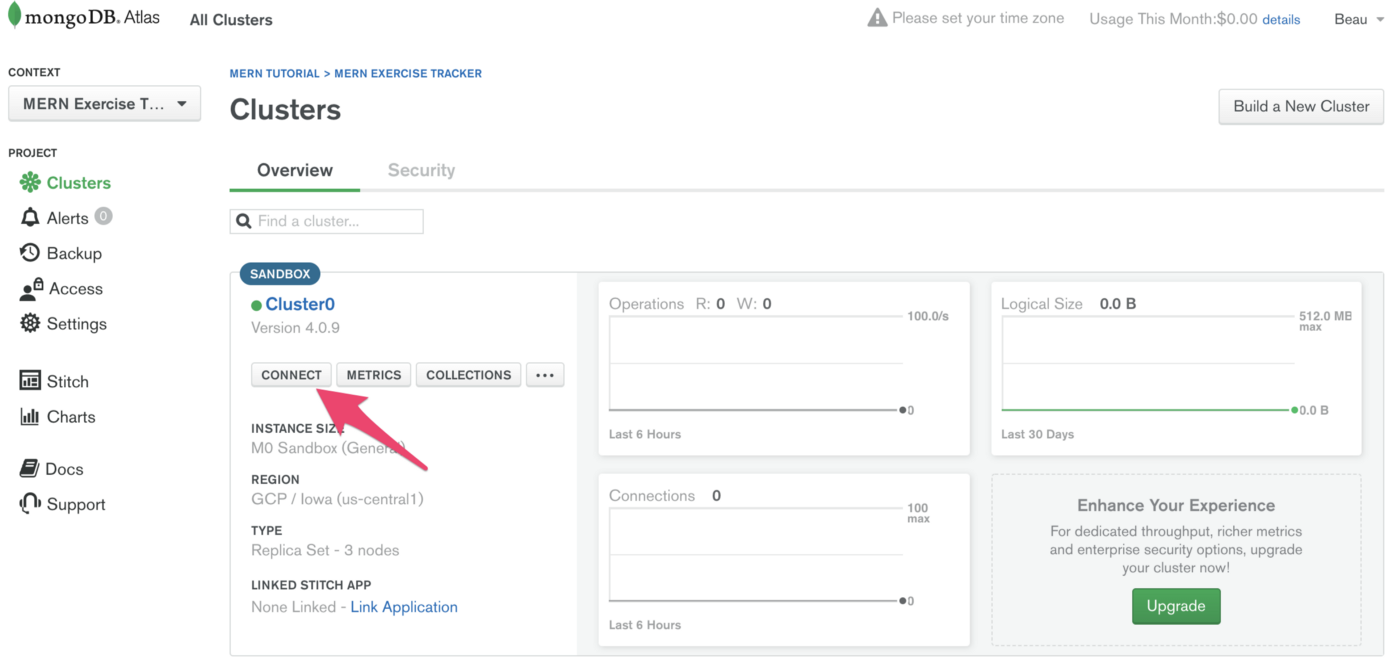Click 'Enhance Your Experience' heading
Image resolution: width=1400 pixels, height=663 pixels.
pyautogui.click(x=1176, y=506)
